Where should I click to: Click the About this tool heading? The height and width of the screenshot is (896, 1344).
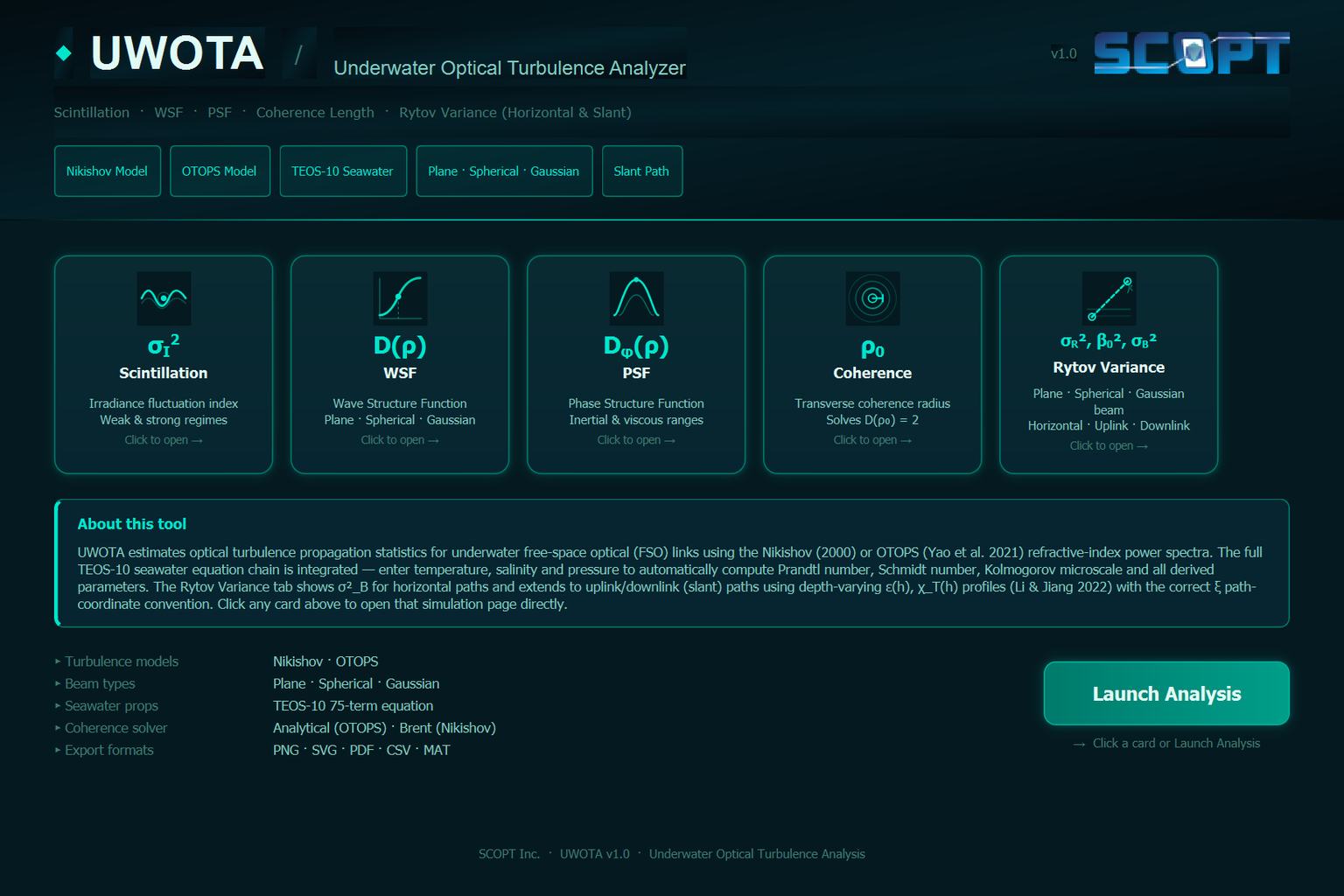point(132,524)
